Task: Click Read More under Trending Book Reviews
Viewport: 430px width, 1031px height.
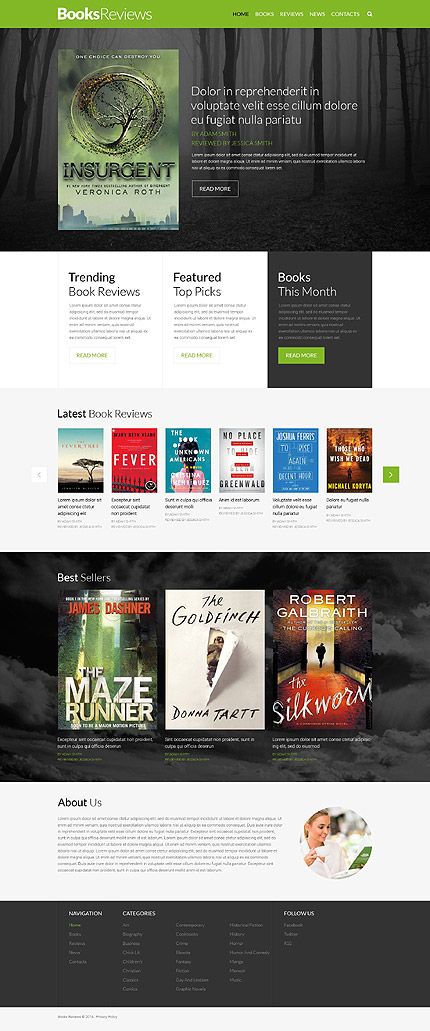Action: (x=92, y=355)
